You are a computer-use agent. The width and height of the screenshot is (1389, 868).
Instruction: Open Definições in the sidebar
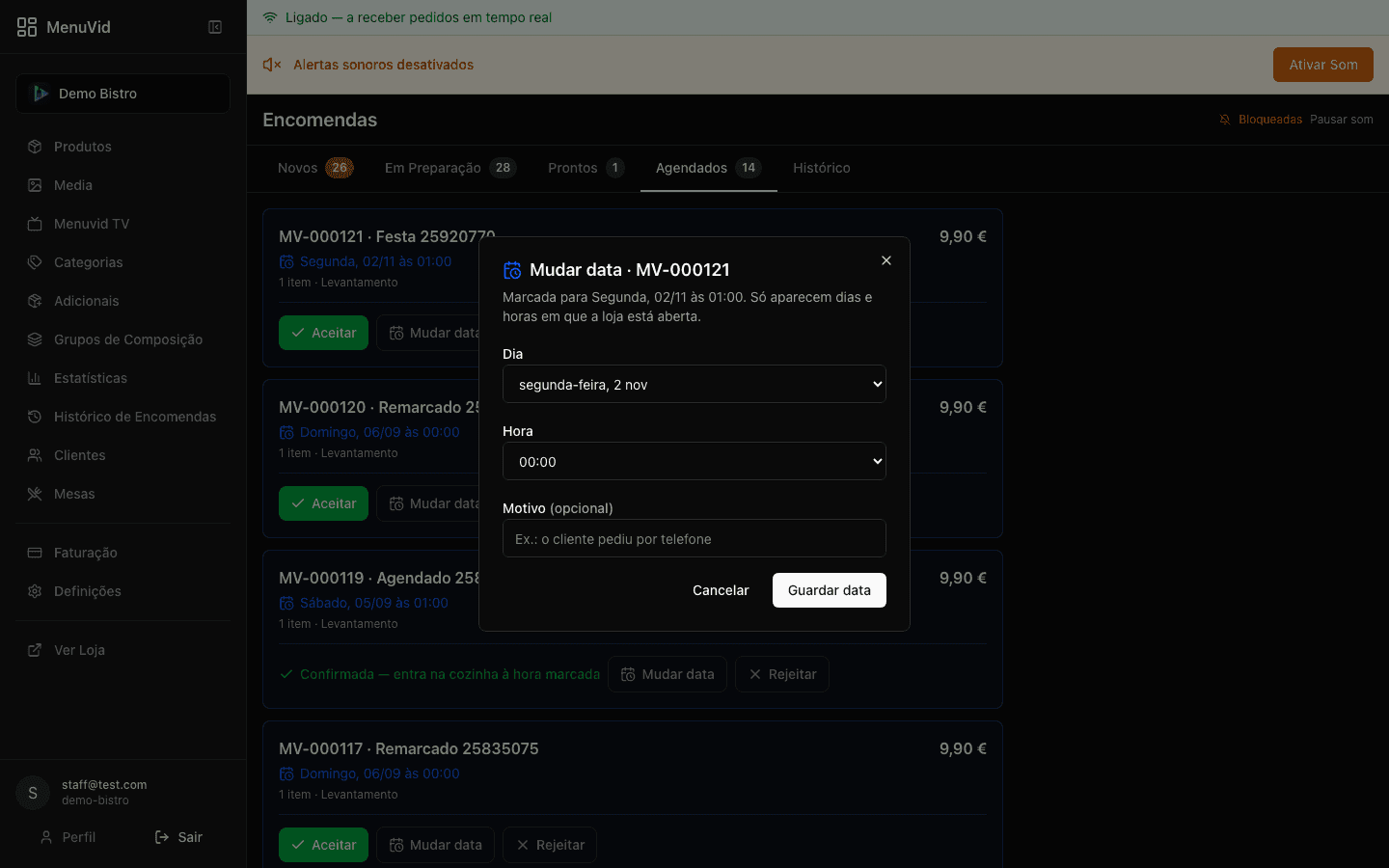point(123,591)
